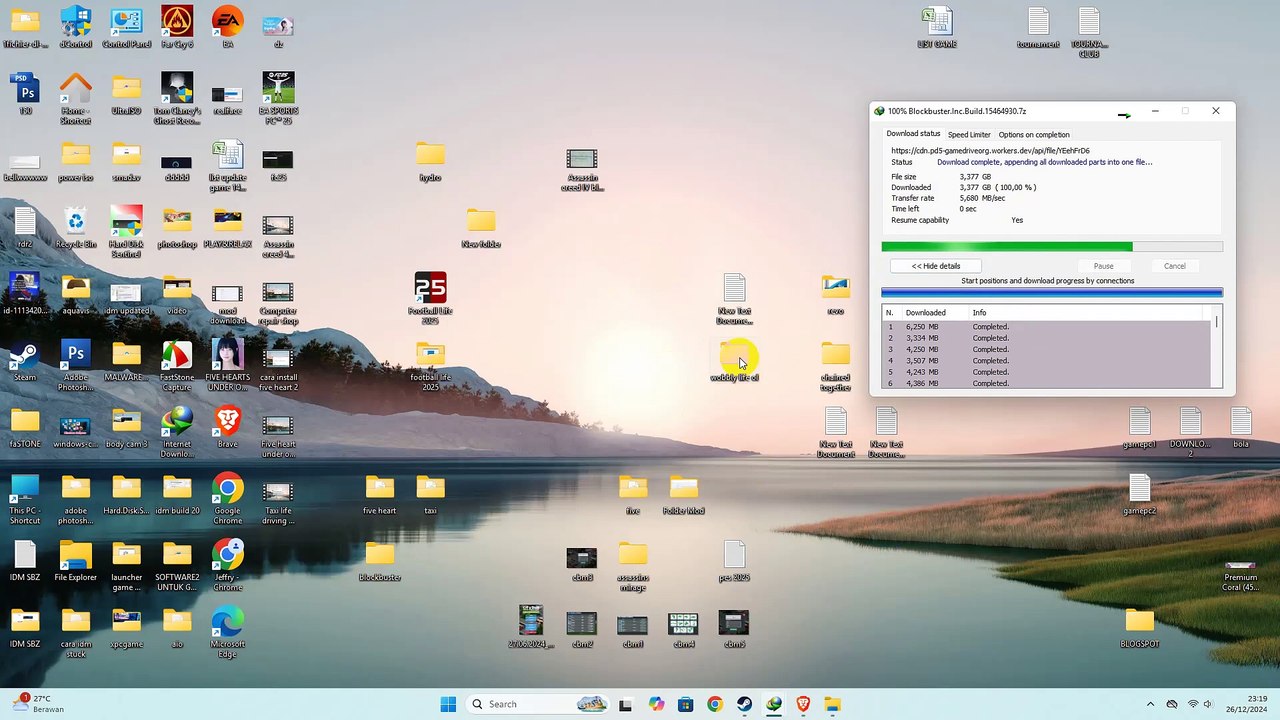Switch to the Speed Limiter tab
The image size is (1280, 720).
coord(969,135)
